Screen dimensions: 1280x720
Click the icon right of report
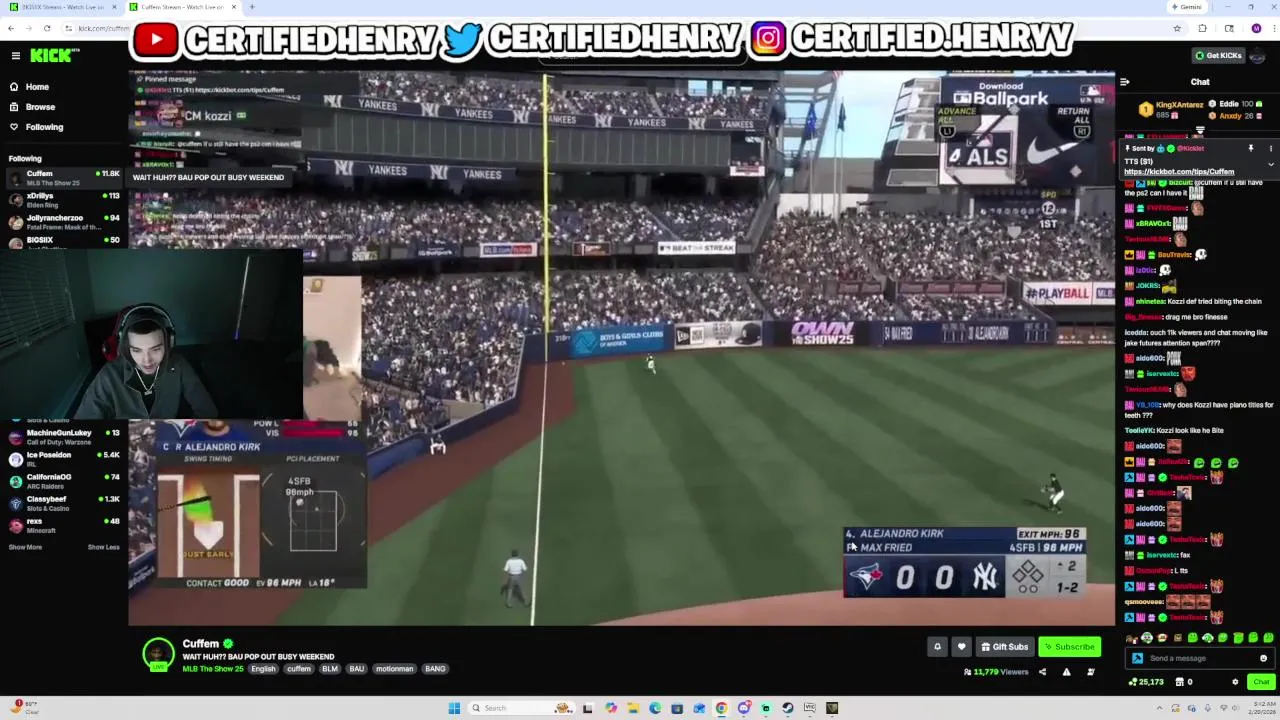[1090, 672]
